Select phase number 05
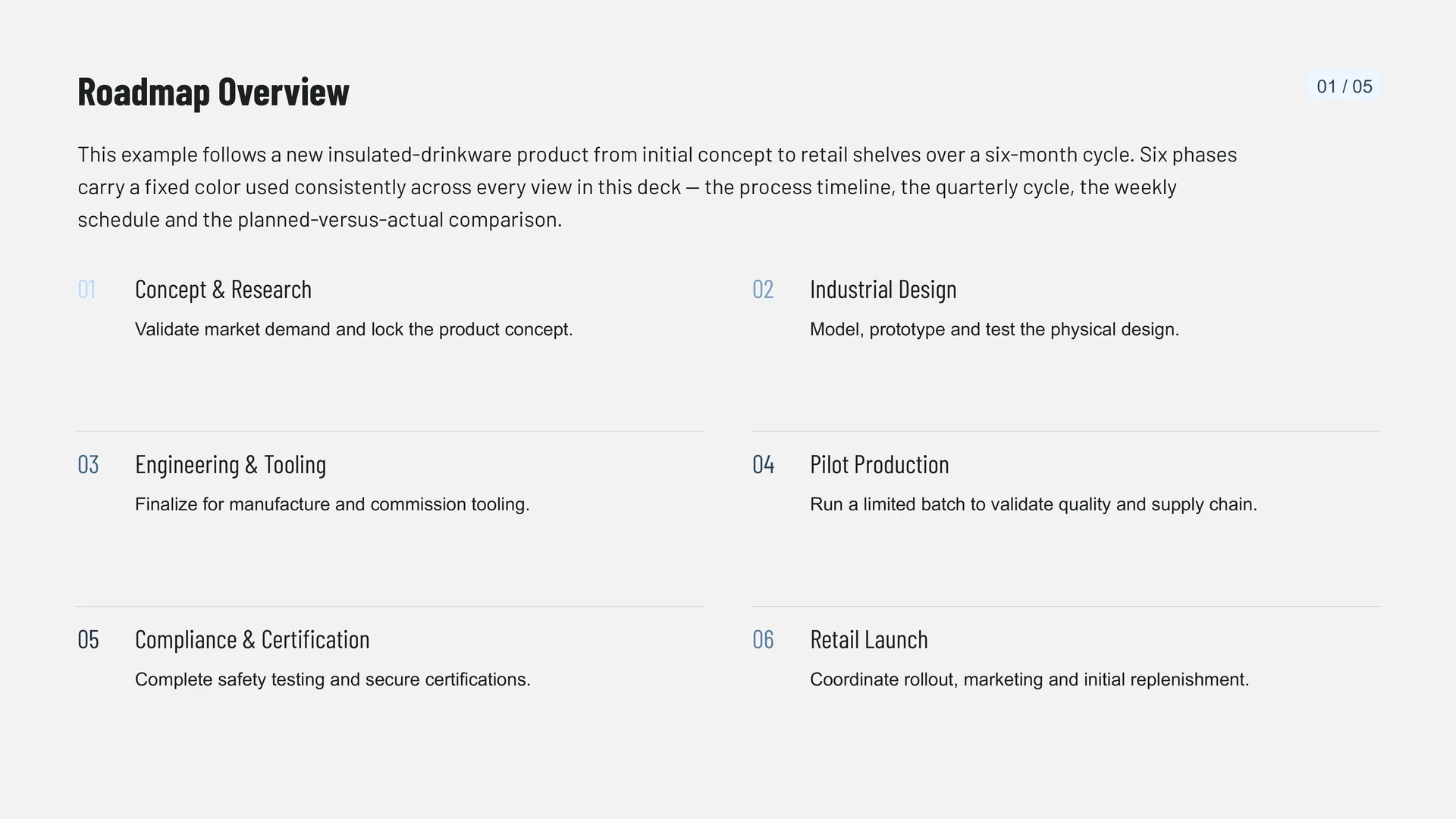This screenshot has height=819, width=1456. 88,639
